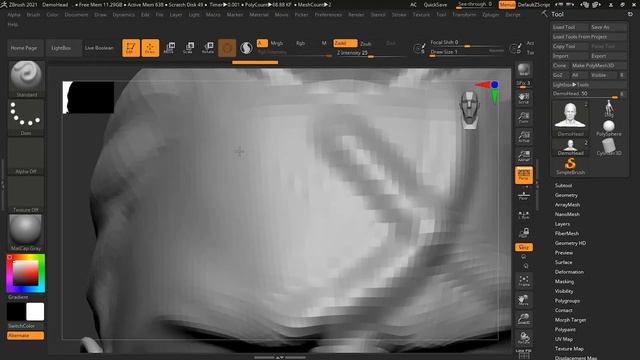The height and width of the screenshot is (360, 640).
Task: Pick a color in the color picker square
Action: click(x=25, y=273)
